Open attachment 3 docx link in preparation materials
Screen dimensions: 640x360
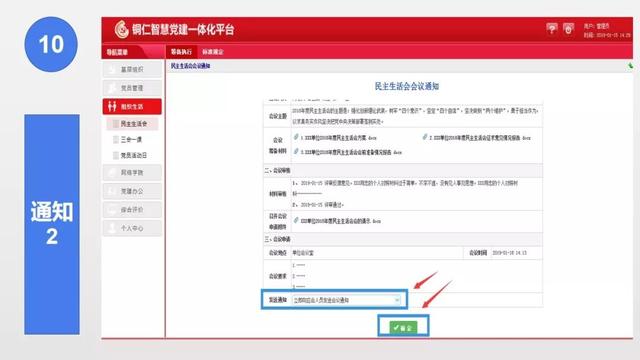(x=351, y=152)
